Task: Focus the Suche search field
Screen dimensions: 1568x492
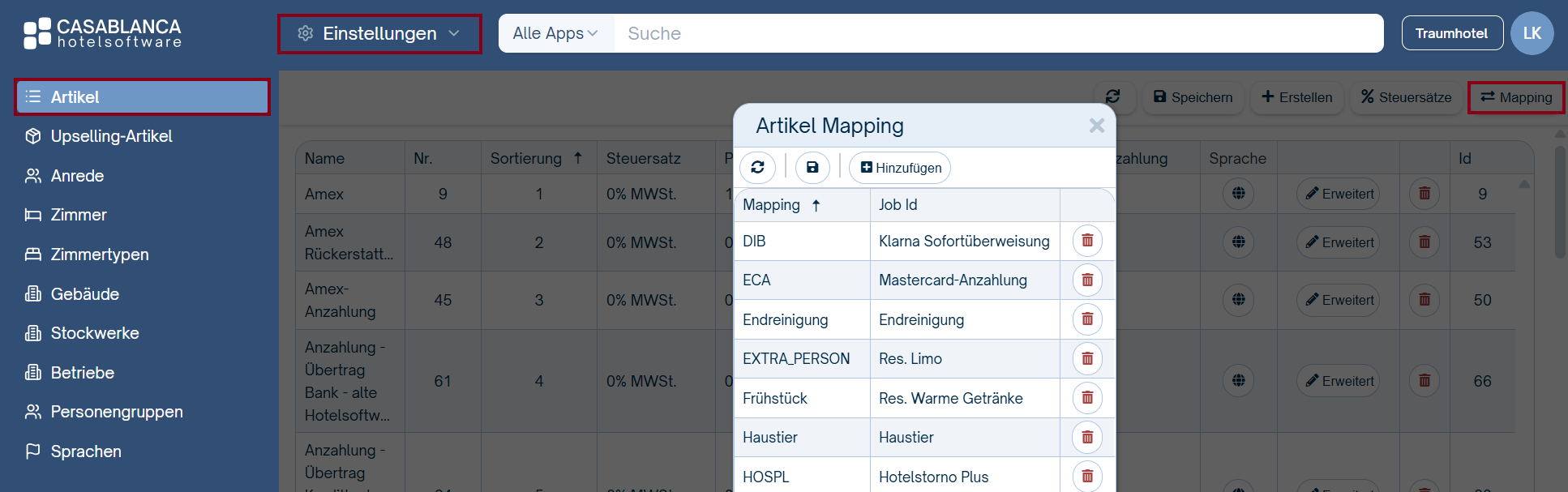Action: pos(998,33)
